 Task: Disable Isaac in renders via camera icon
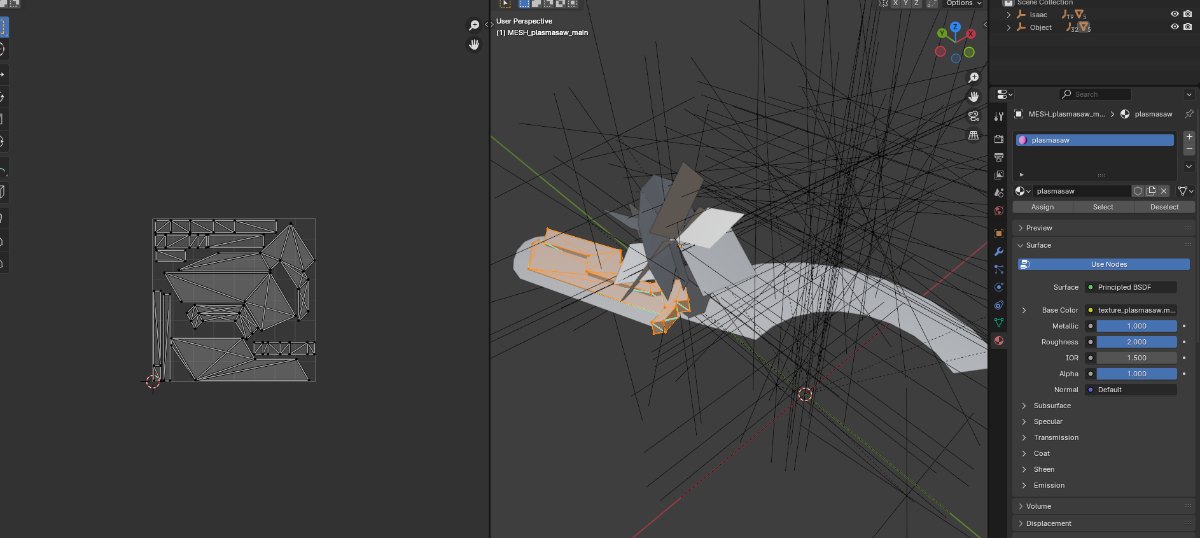click(x=1189, y=14)
